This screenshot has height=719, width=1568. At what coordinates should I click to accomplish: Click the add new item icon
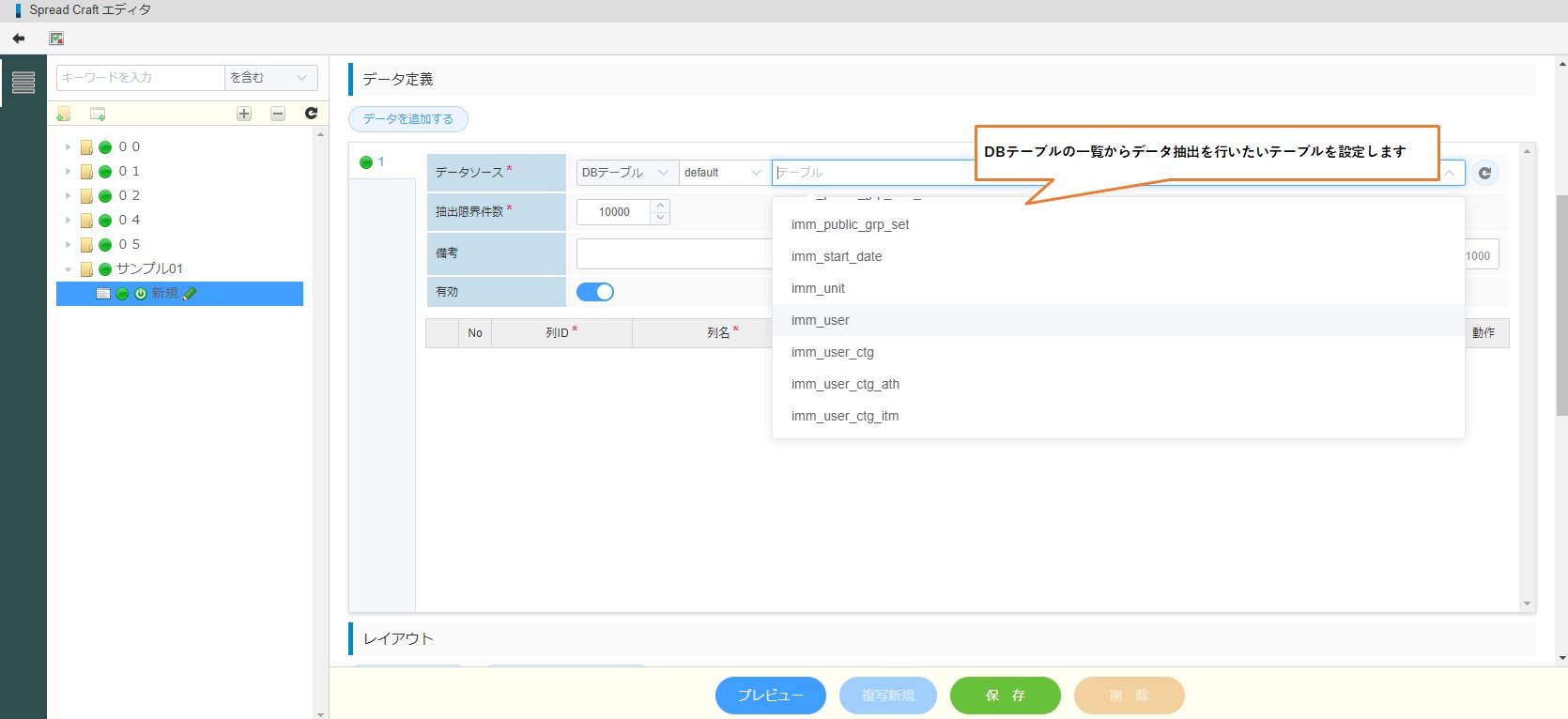pyautogui.click(x=98, y=114)
